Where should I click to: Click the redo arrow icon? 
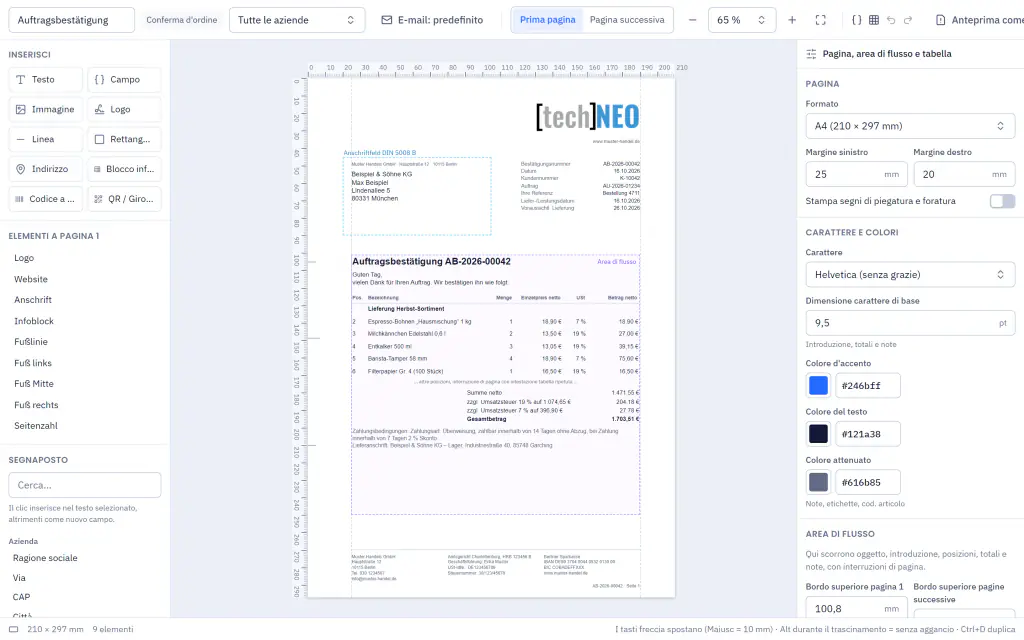coord(908,20)
